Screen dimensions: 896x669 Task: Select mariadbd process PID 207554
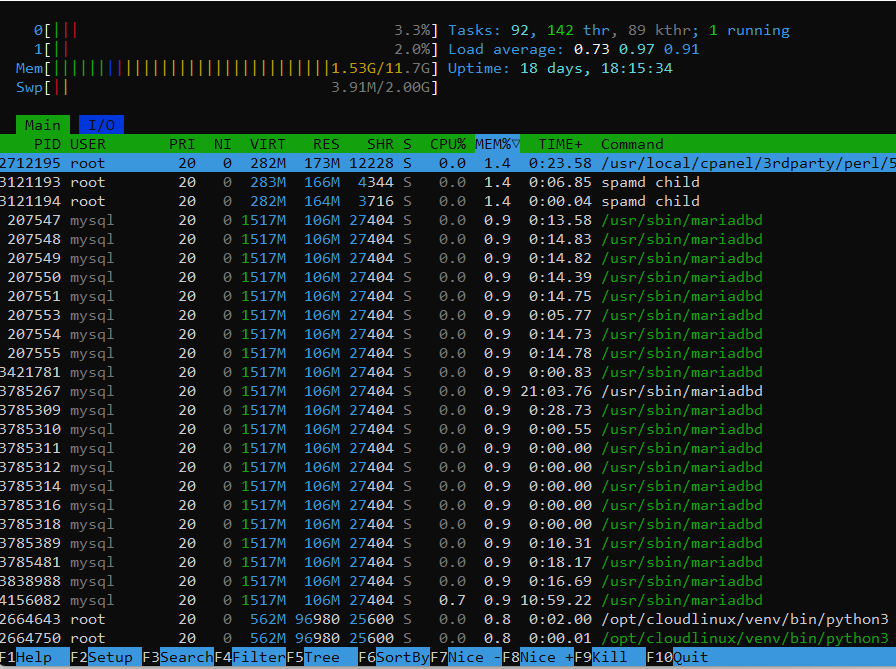tap(448, 334)
